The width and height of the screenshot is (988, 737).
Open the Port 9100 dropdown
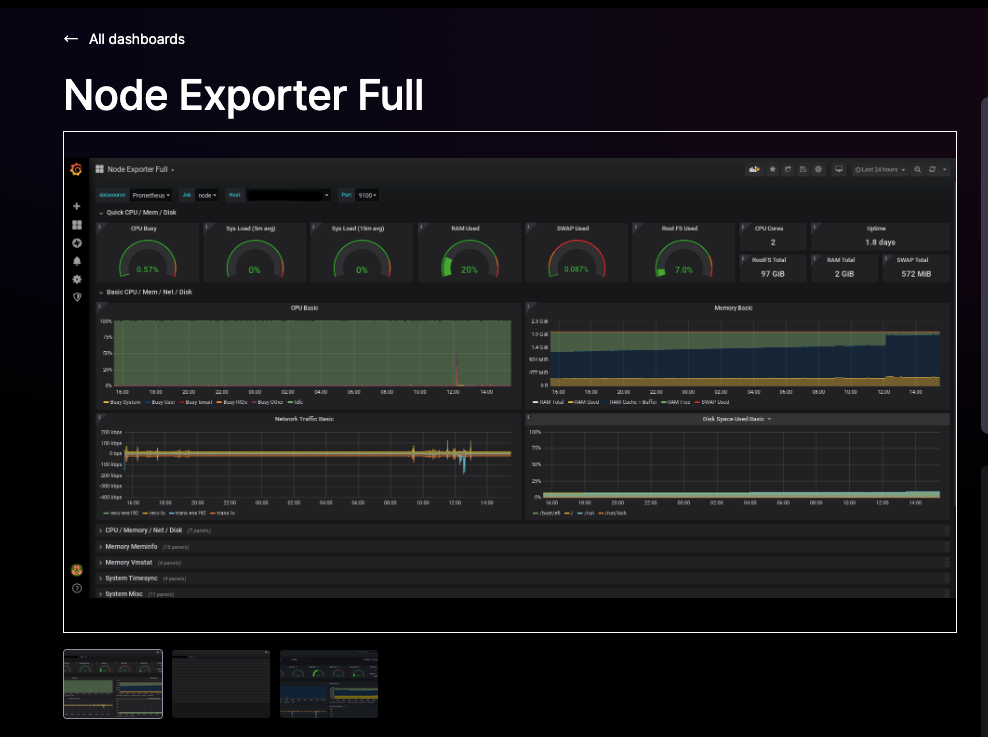click(367, 195)
